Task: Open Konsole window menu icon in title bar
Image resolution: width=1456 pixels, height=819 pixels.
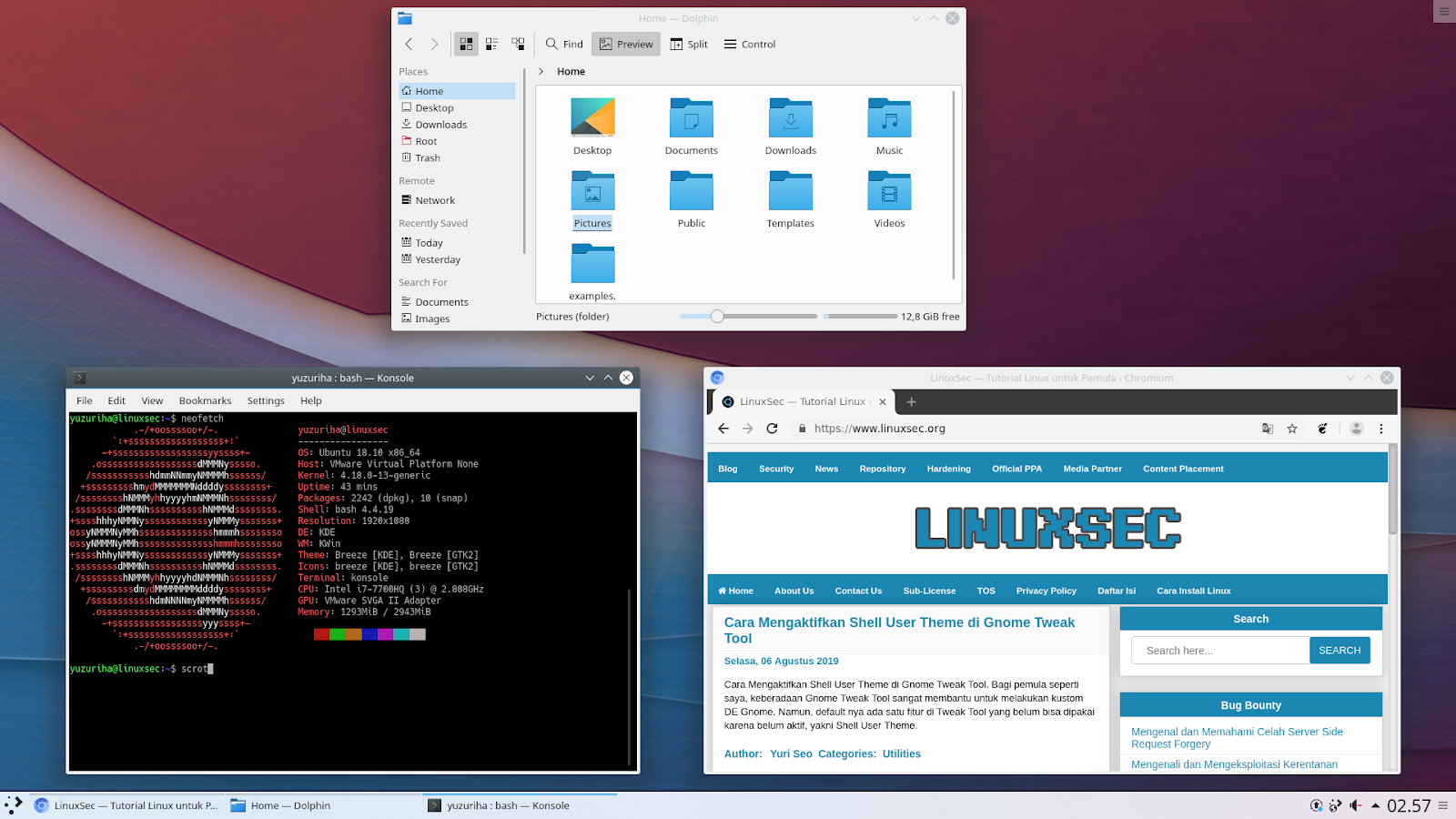Action: 79,378
